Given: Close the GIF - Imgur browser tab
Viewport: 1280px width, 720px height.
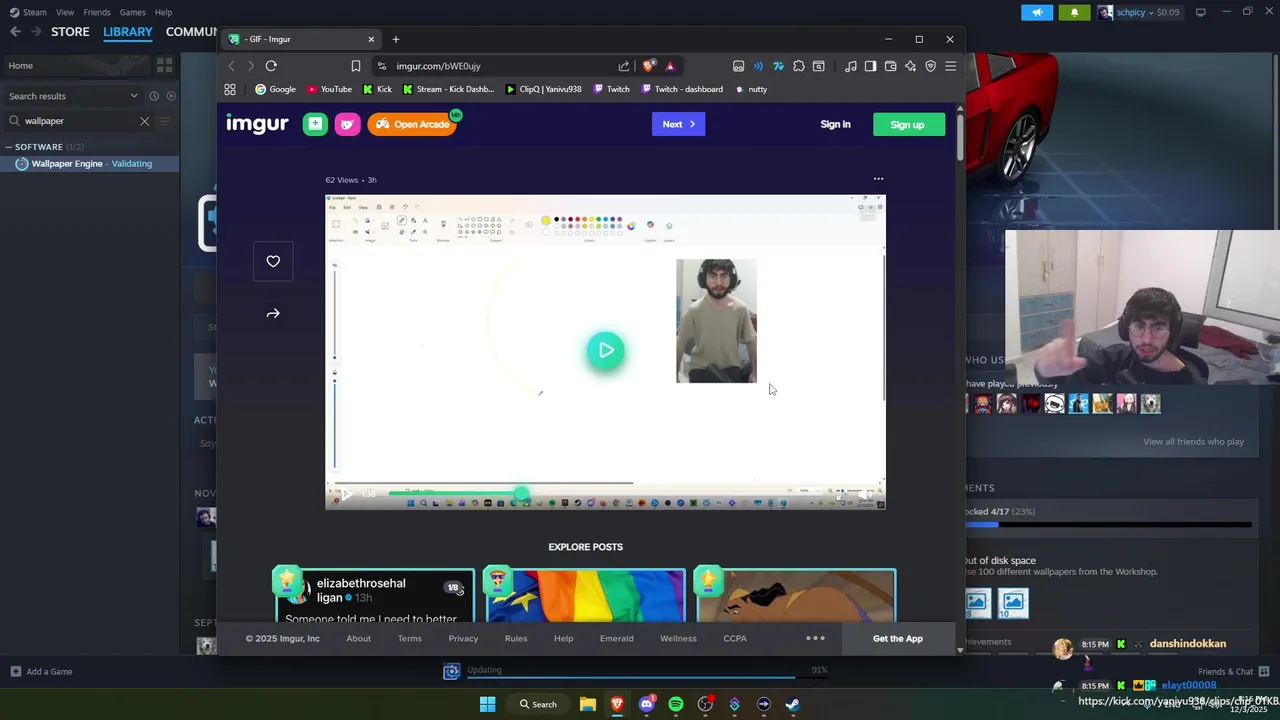Looking at the screenshot, I should pyautogui.click(x=371, y=39).
